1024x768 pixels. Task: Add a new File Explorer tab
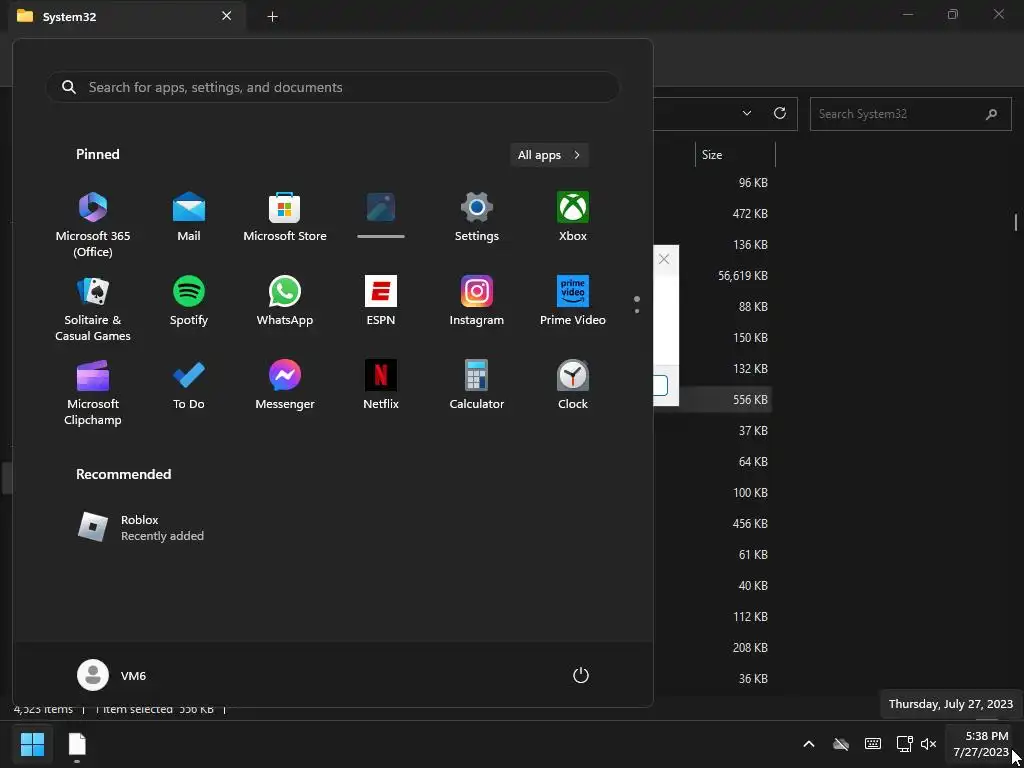pos(273,17)
